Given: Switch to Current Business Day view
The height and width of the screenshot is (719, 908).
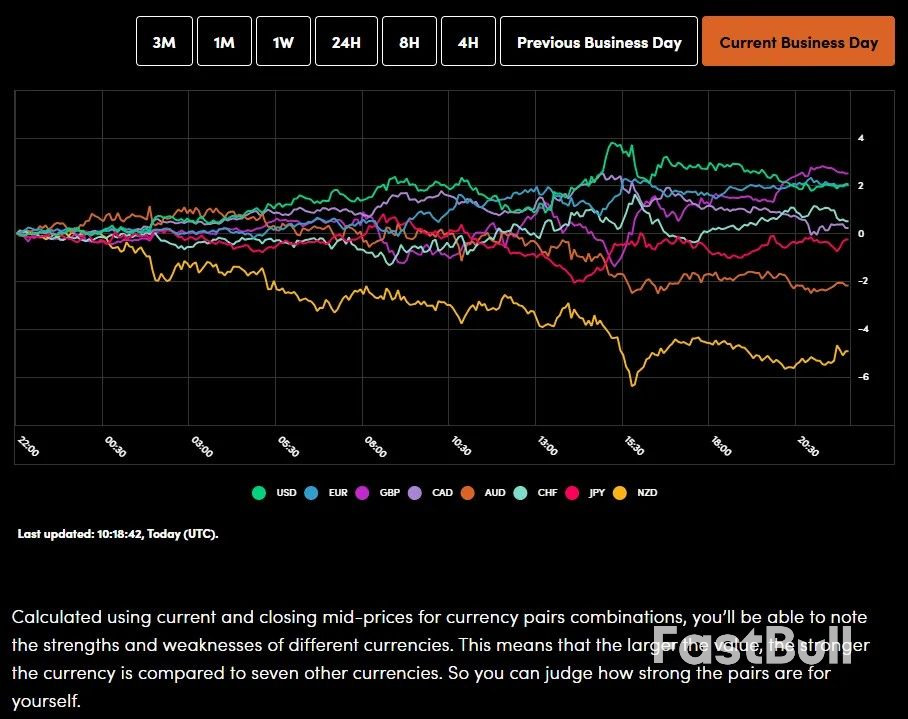Looking at the screenshot, I should click(x=797, y=41).
